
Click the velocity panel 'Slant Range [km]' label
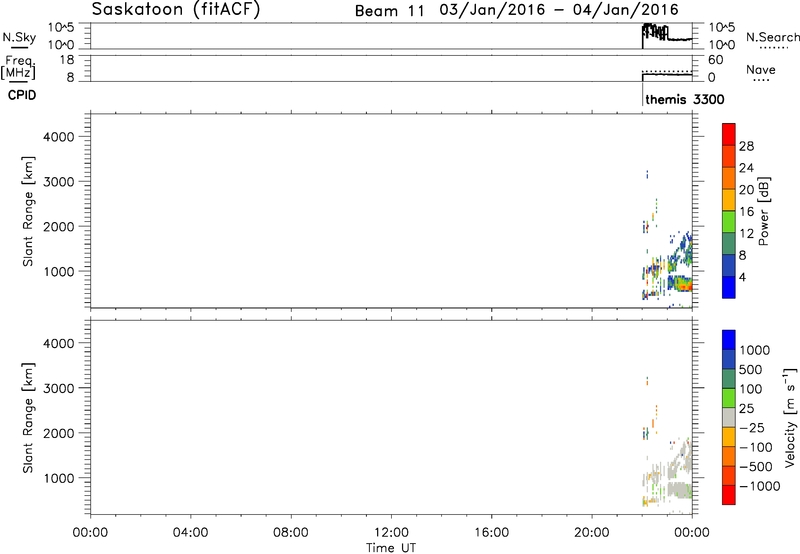(x=28, y=418)
